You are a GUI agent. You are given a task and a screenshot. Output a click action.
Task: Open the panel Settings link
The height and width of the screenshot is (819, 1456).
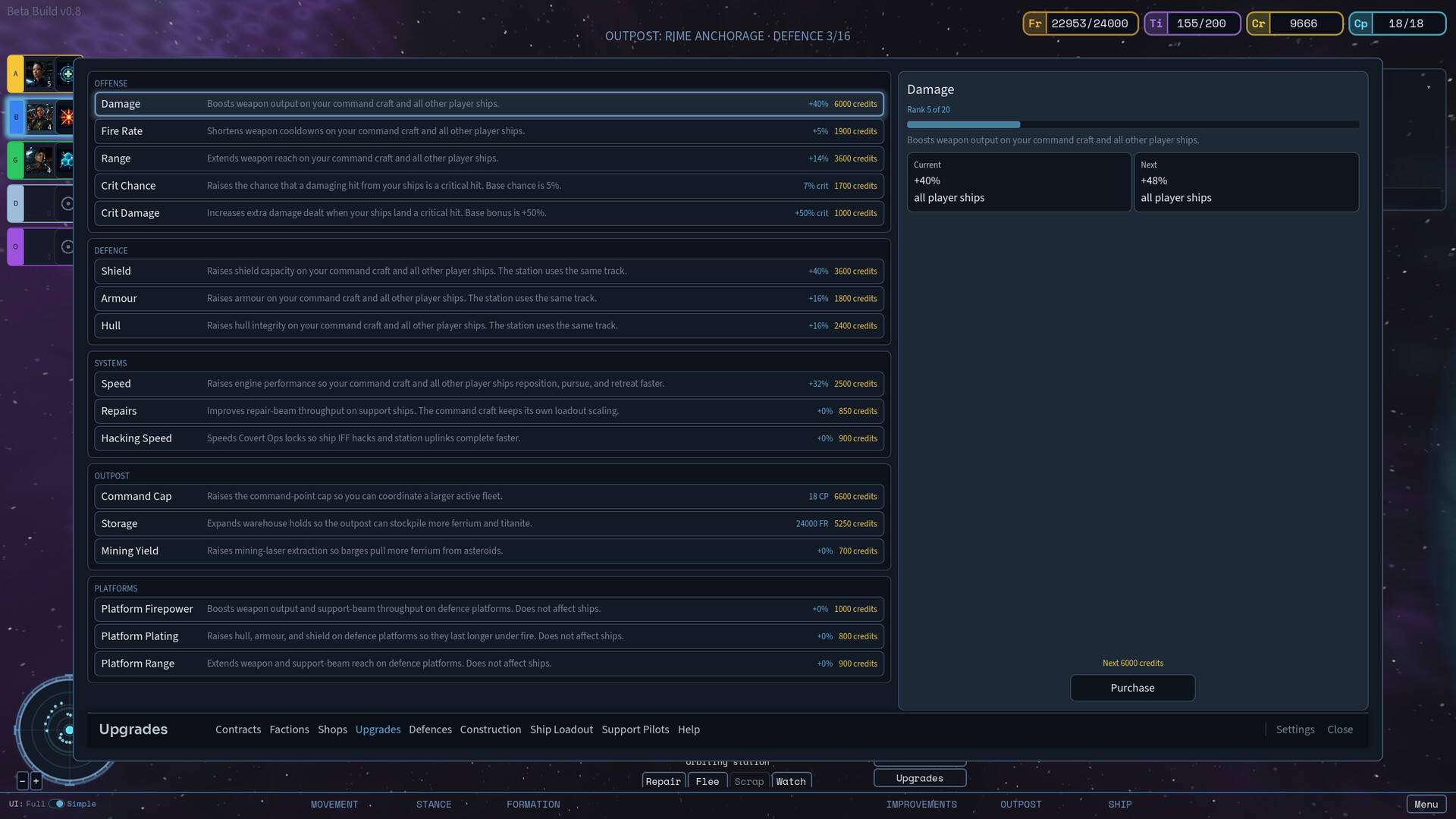click(x=1295, y=730)
